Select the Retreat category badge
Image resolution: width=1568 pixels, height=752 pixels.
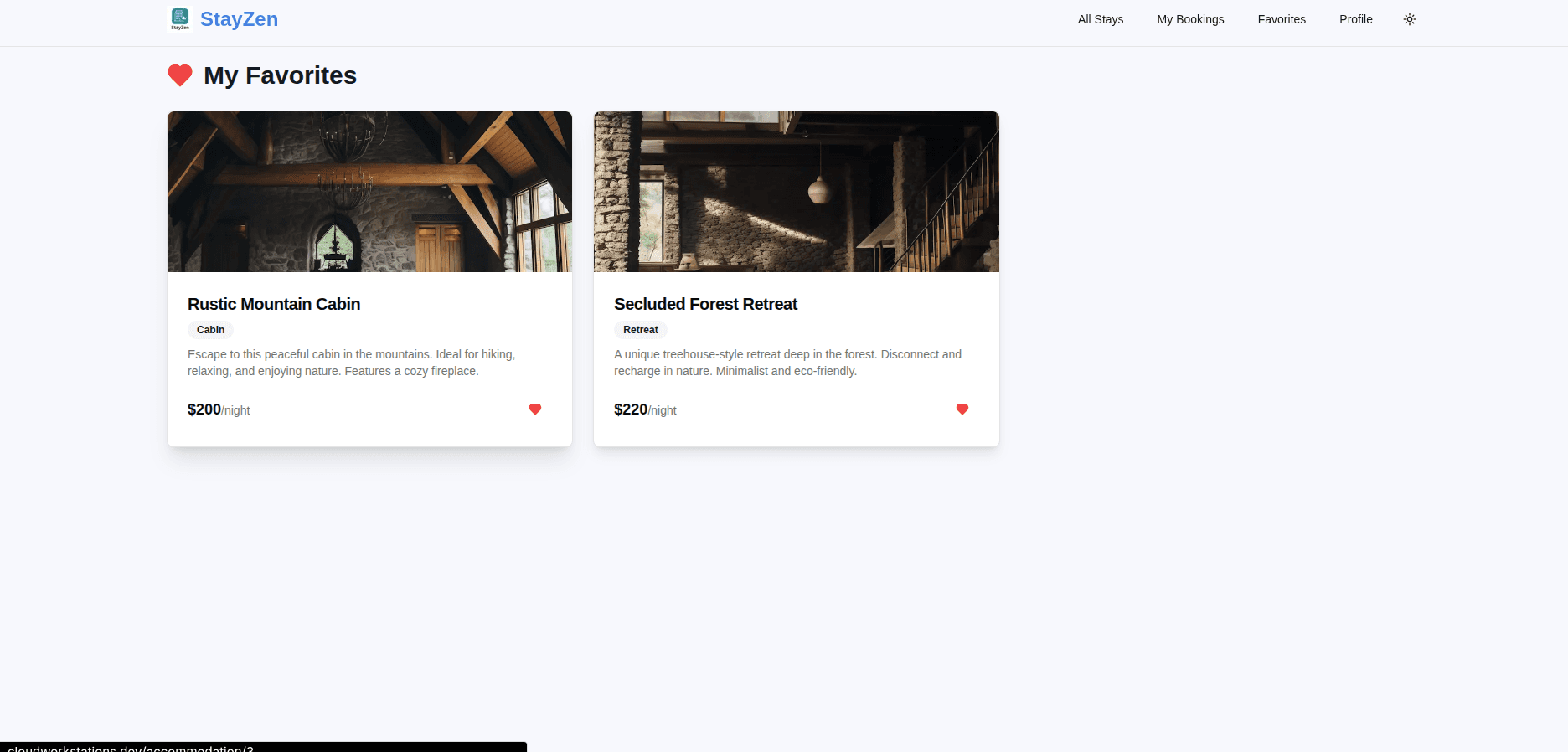click(641, 330)
